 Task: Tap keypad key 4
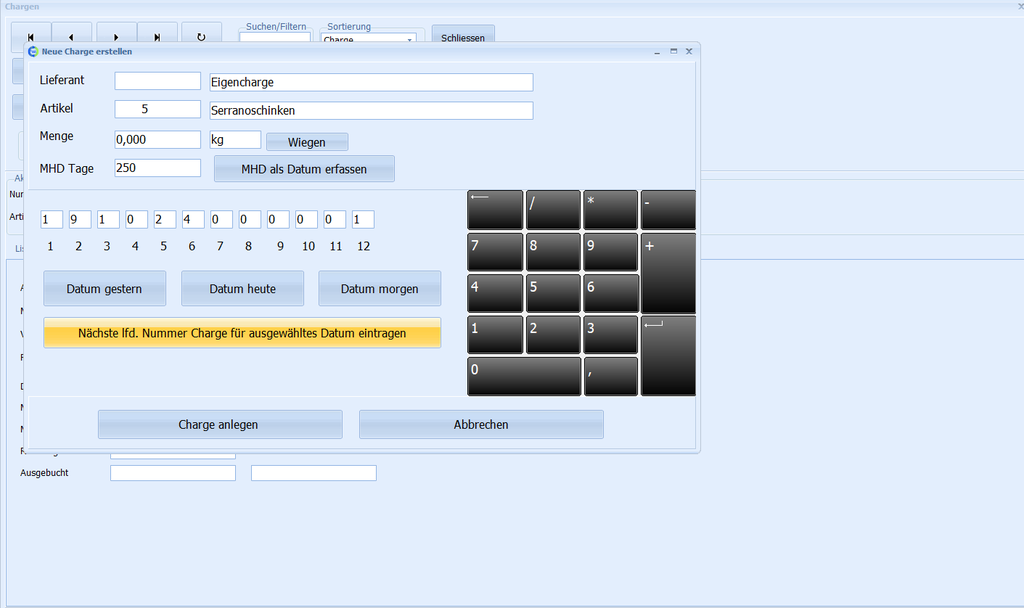pos(495,293)
